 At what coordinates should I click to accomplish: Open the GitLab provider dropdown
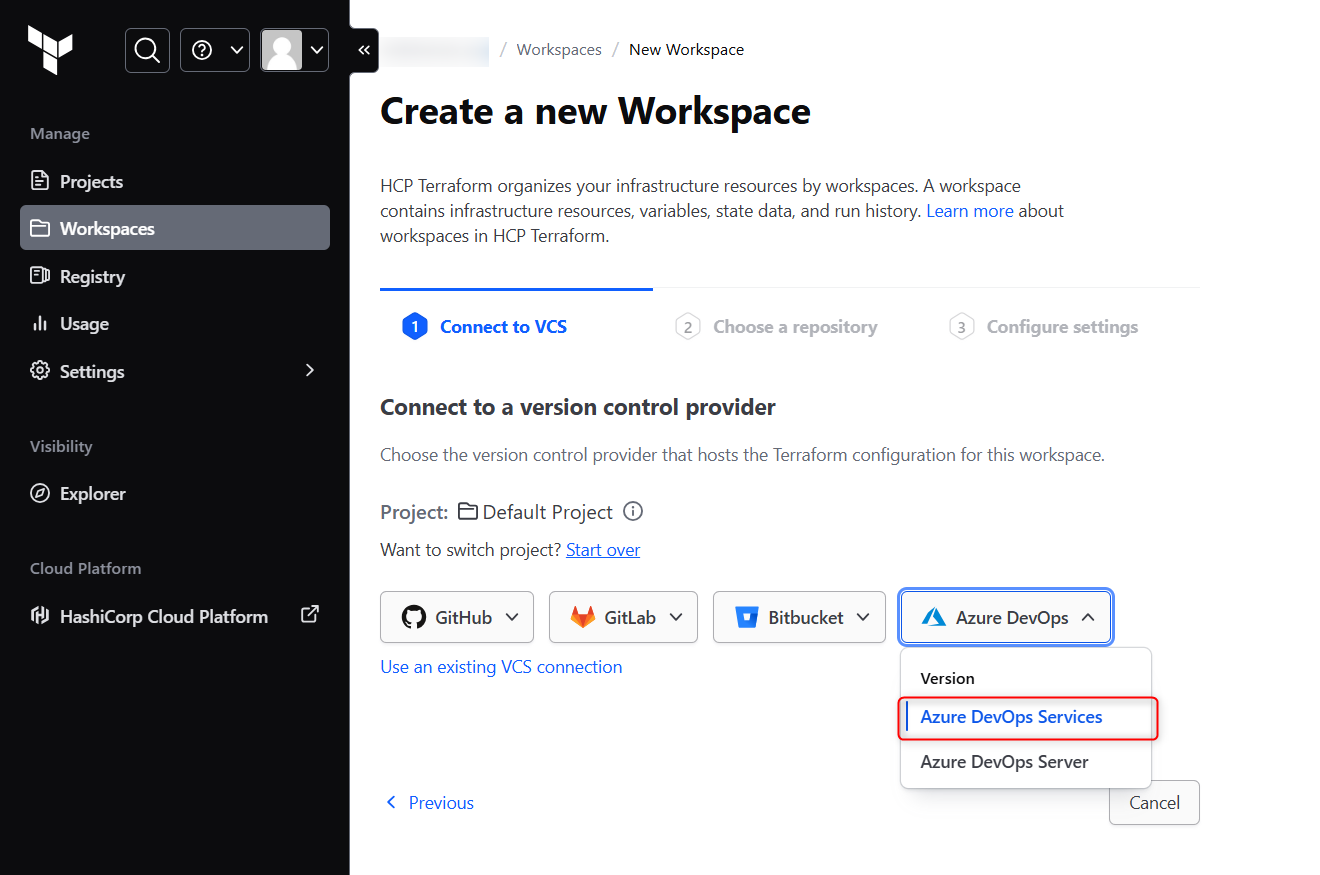point(623,617)
